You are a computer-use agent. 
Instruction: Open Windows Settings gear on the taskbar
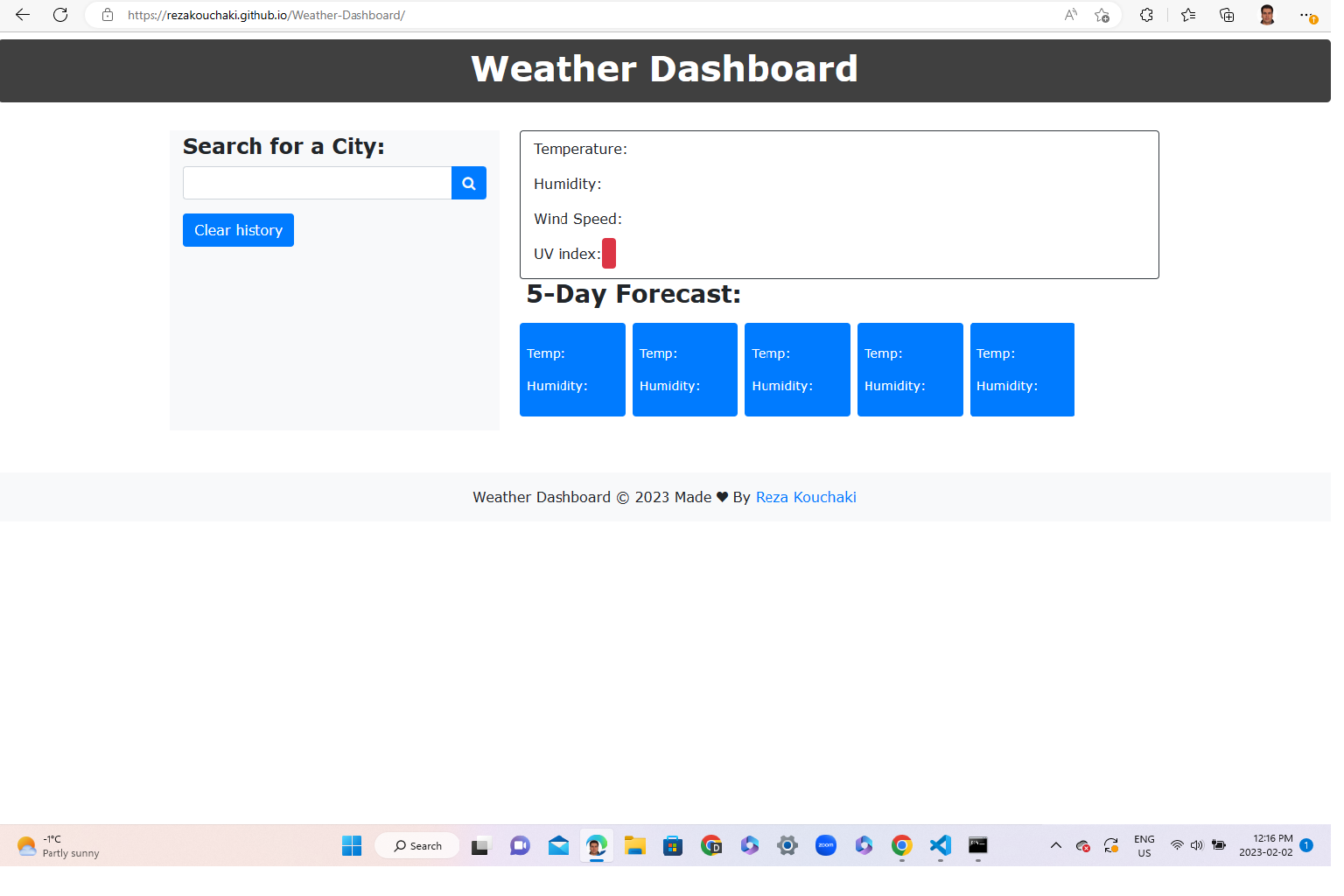click(x=787, y=845)
